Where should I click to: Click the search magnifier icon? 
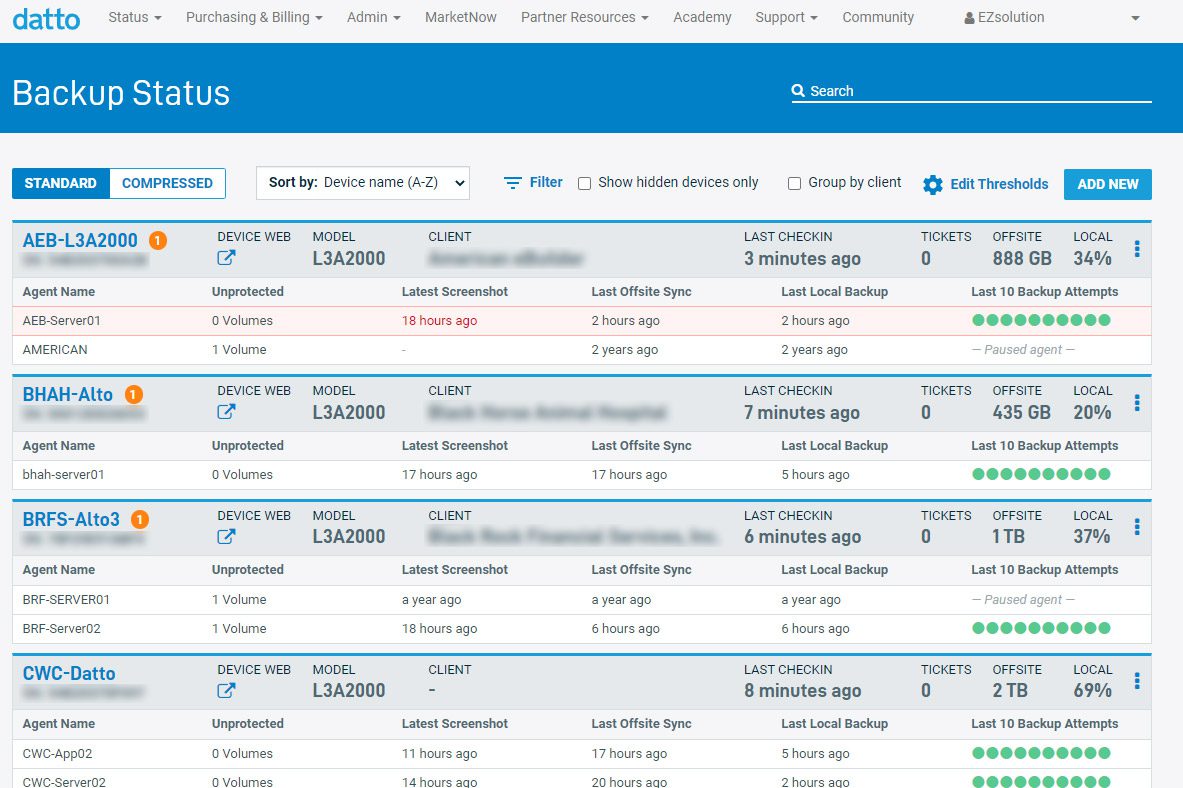(798, 91)
